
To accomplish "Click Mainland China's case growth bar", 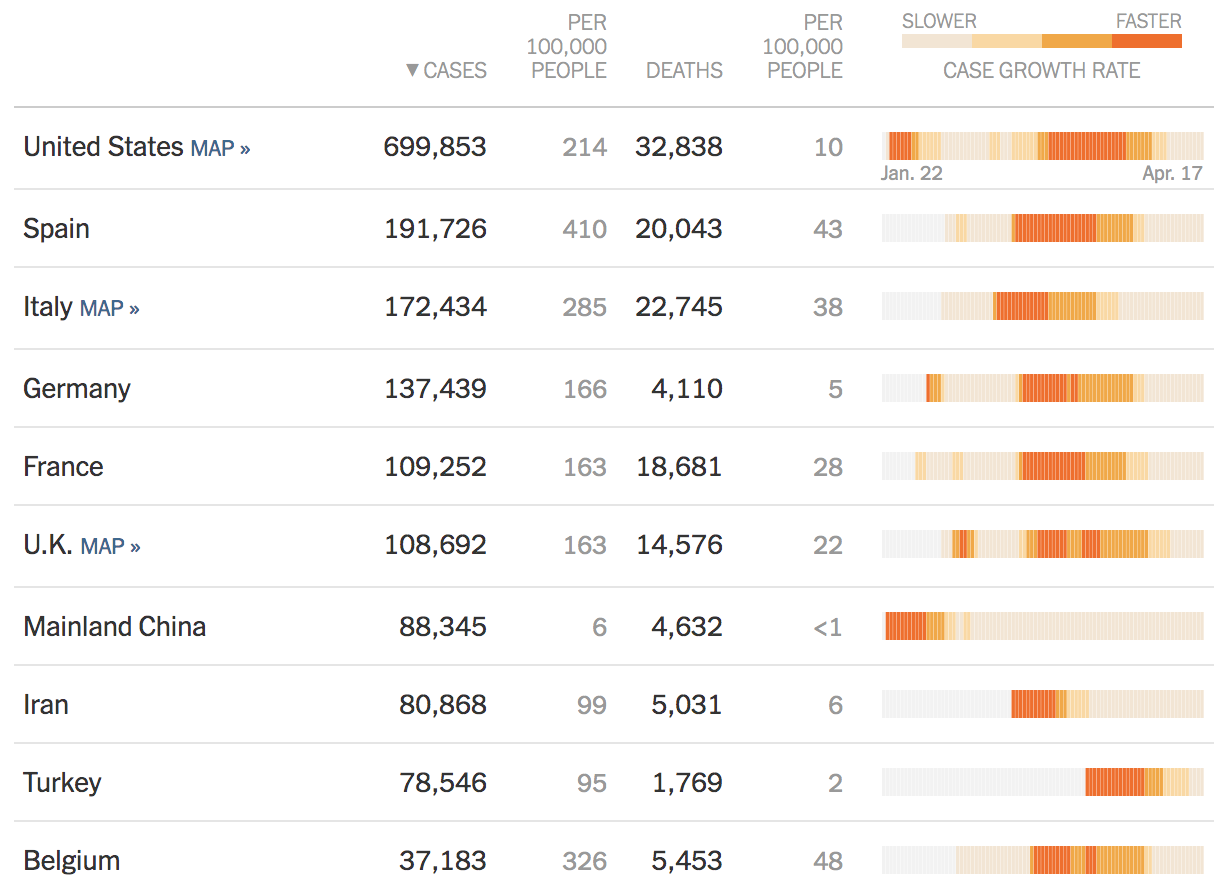I will [x=1042, y=626].
